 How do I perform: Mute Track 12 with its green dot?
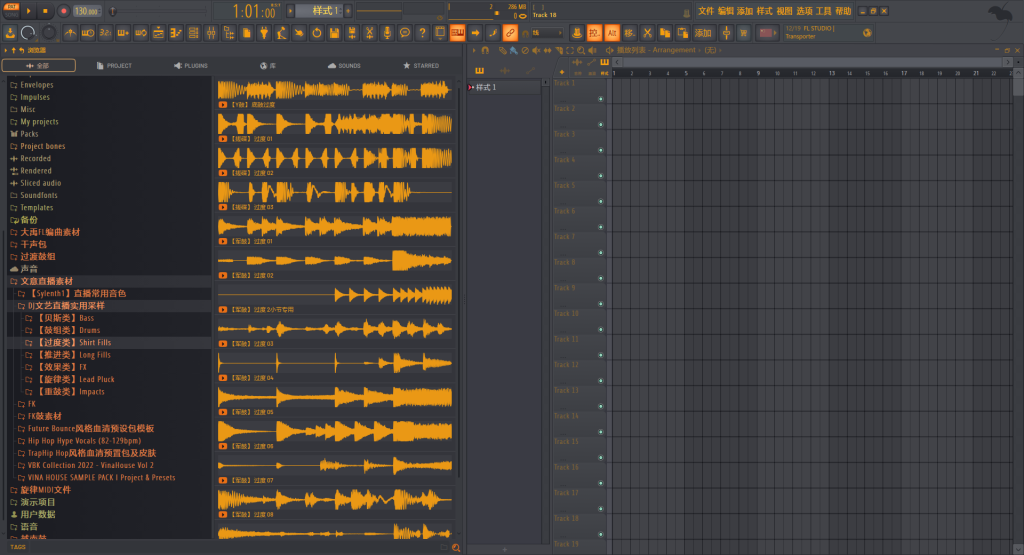point(600,381)
